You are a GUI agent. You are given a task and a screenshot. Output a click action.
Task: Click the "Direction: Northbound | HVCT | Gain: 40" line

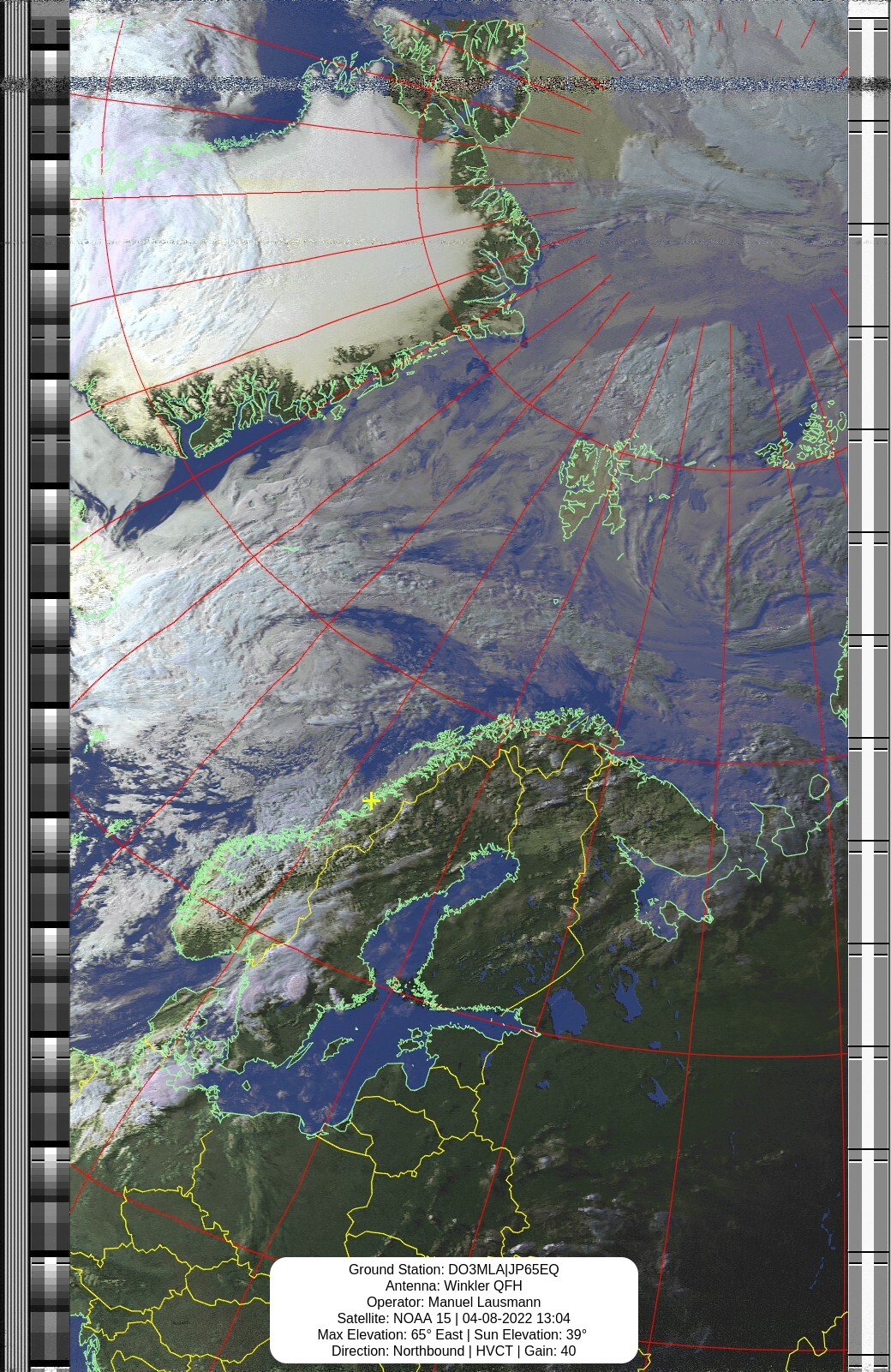coord(453,1351)
